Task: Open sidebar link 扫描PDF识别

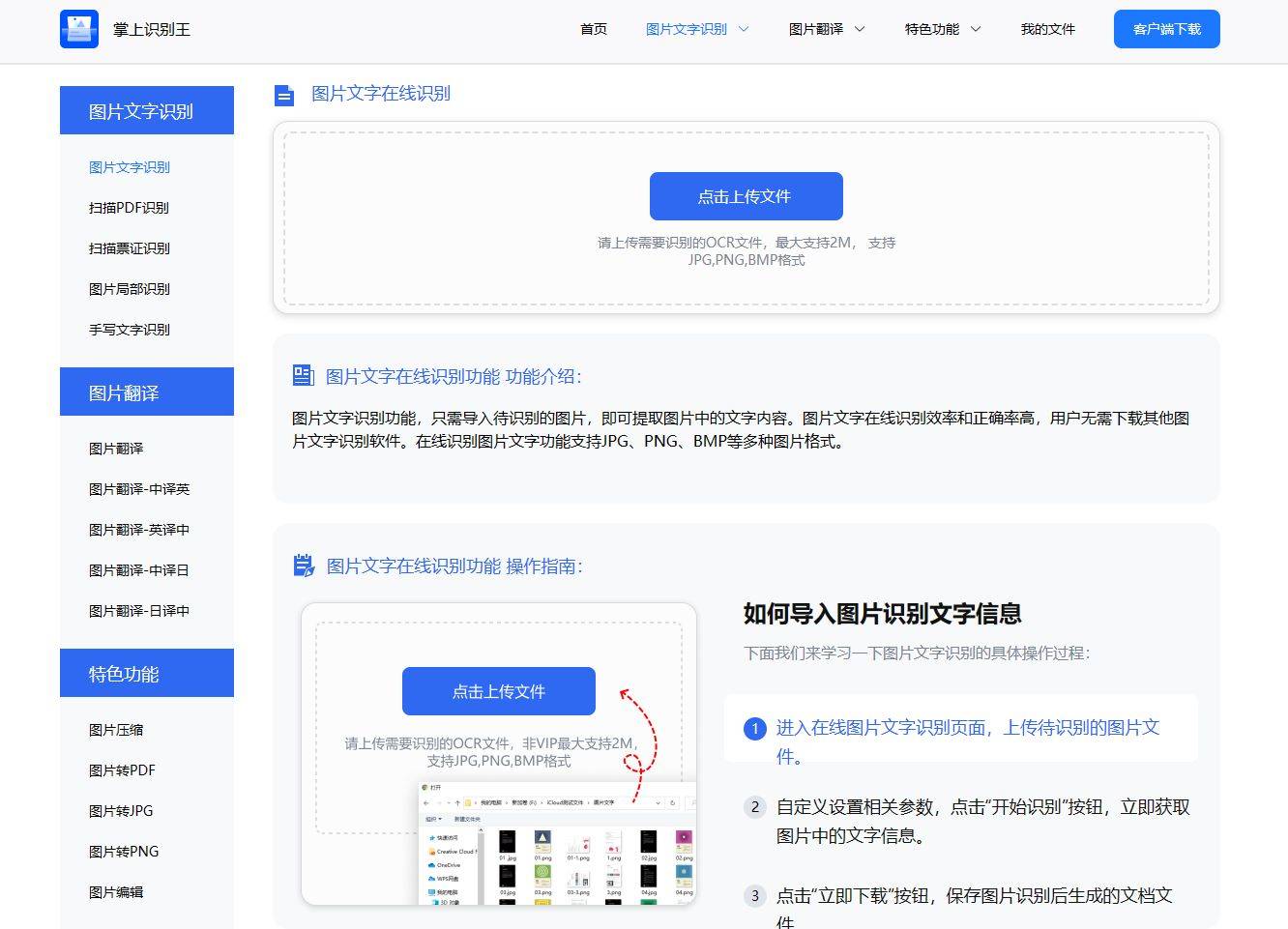Action: tap(129, 208)
